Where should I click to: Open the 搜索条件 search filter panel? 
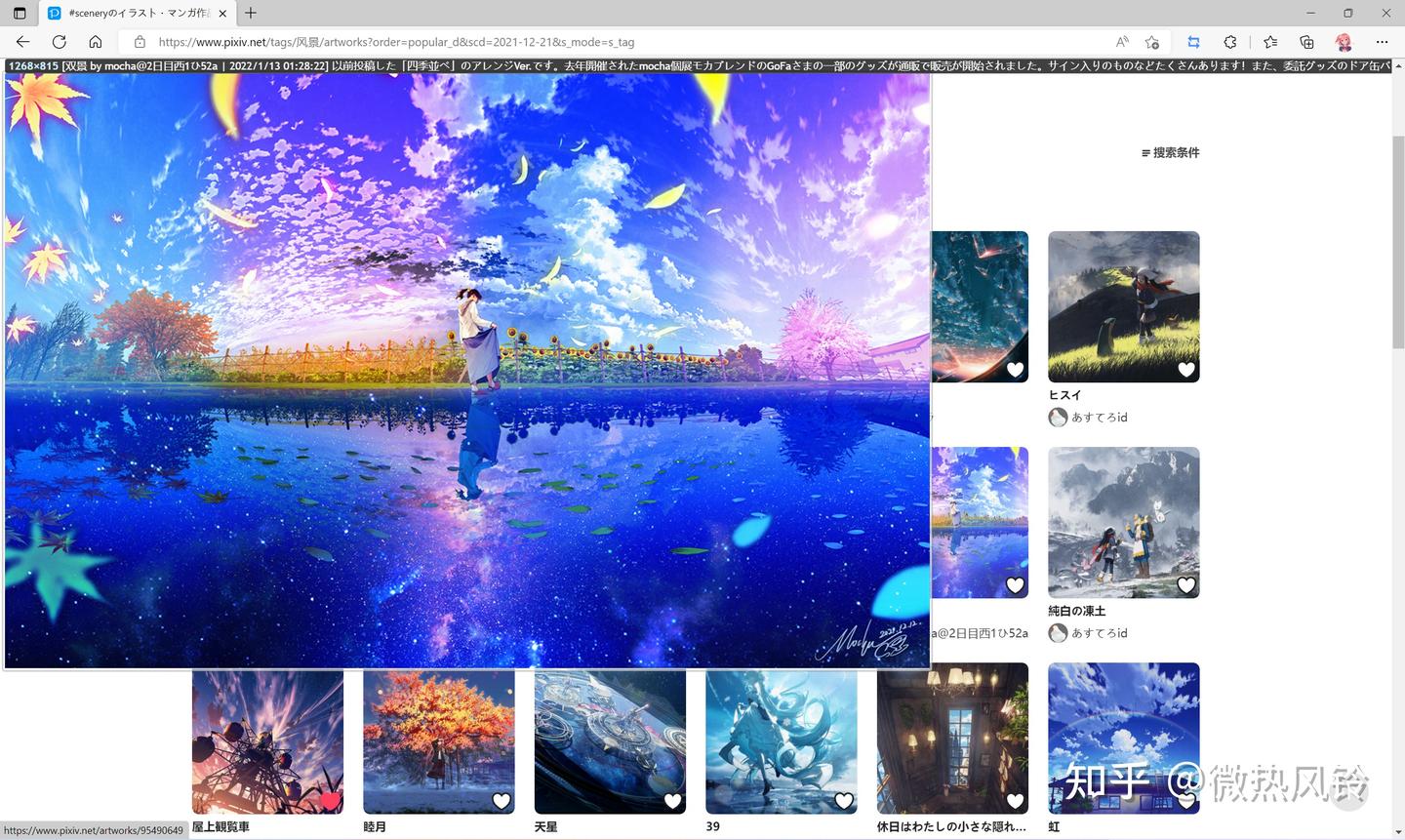point(1170,152)
